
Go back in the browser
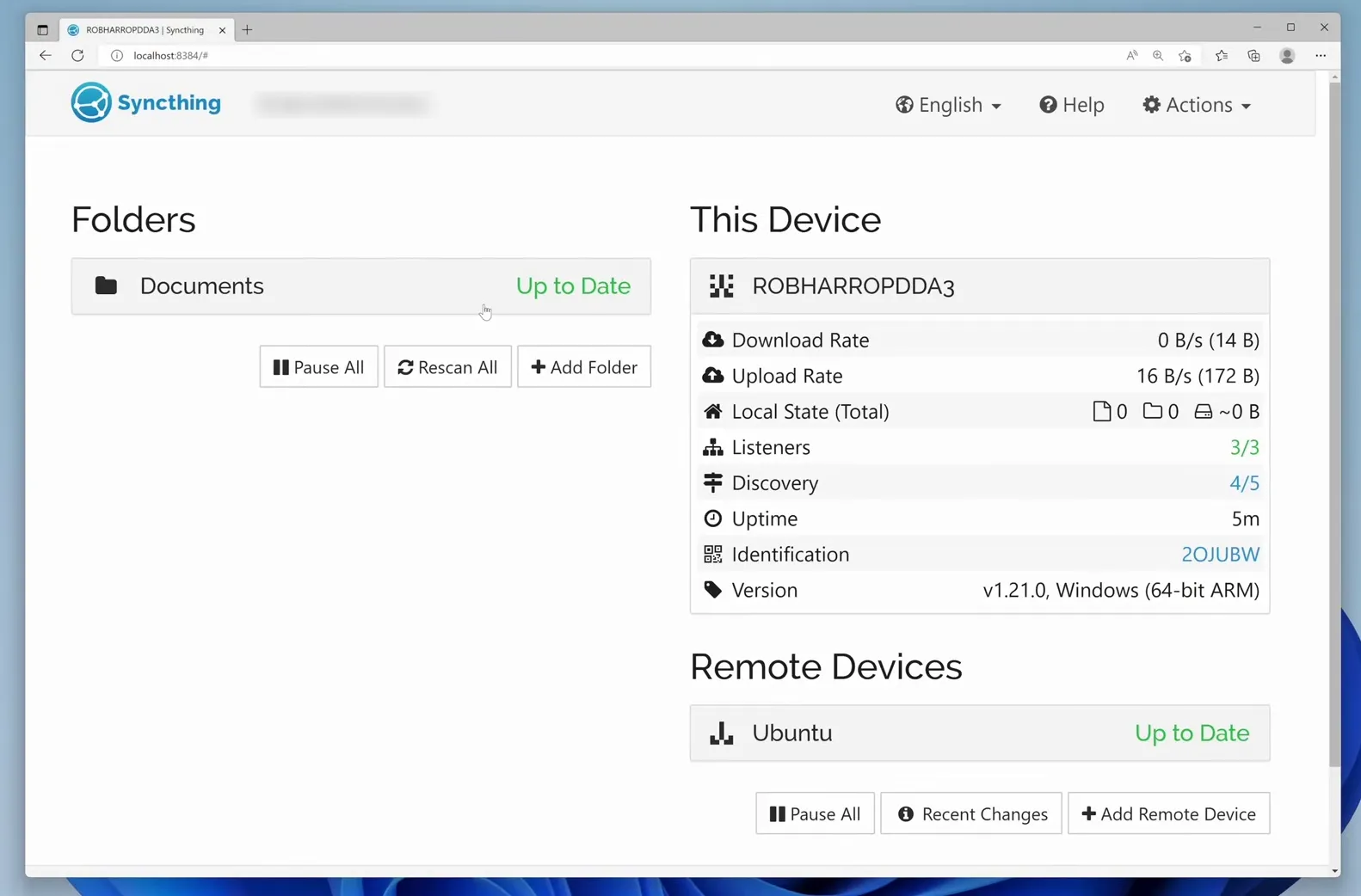(x=46, y=55)
